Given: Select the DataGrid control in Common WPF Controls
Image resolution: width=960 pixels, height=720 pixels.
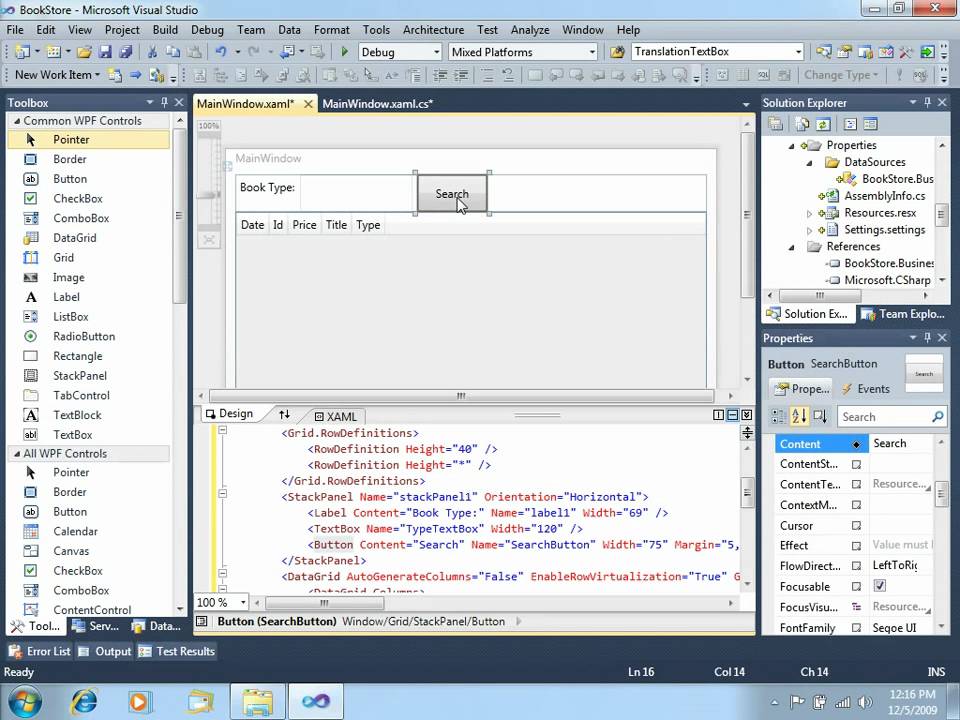Looking at the screenshot, I should click(x=74, y=238).
